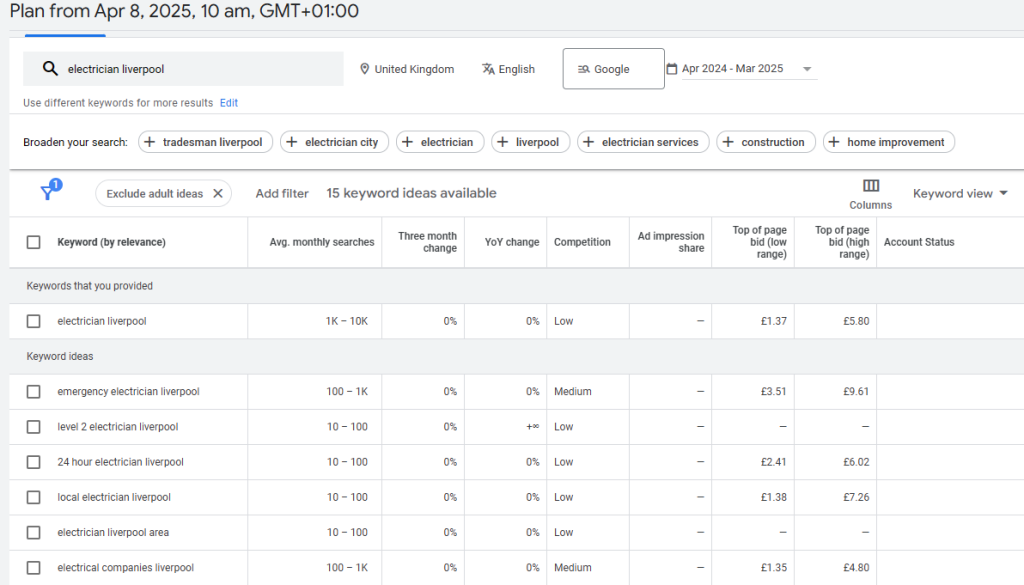
Task: Click plus icon on home improvement chip
Action: click(x=834, y=142)
